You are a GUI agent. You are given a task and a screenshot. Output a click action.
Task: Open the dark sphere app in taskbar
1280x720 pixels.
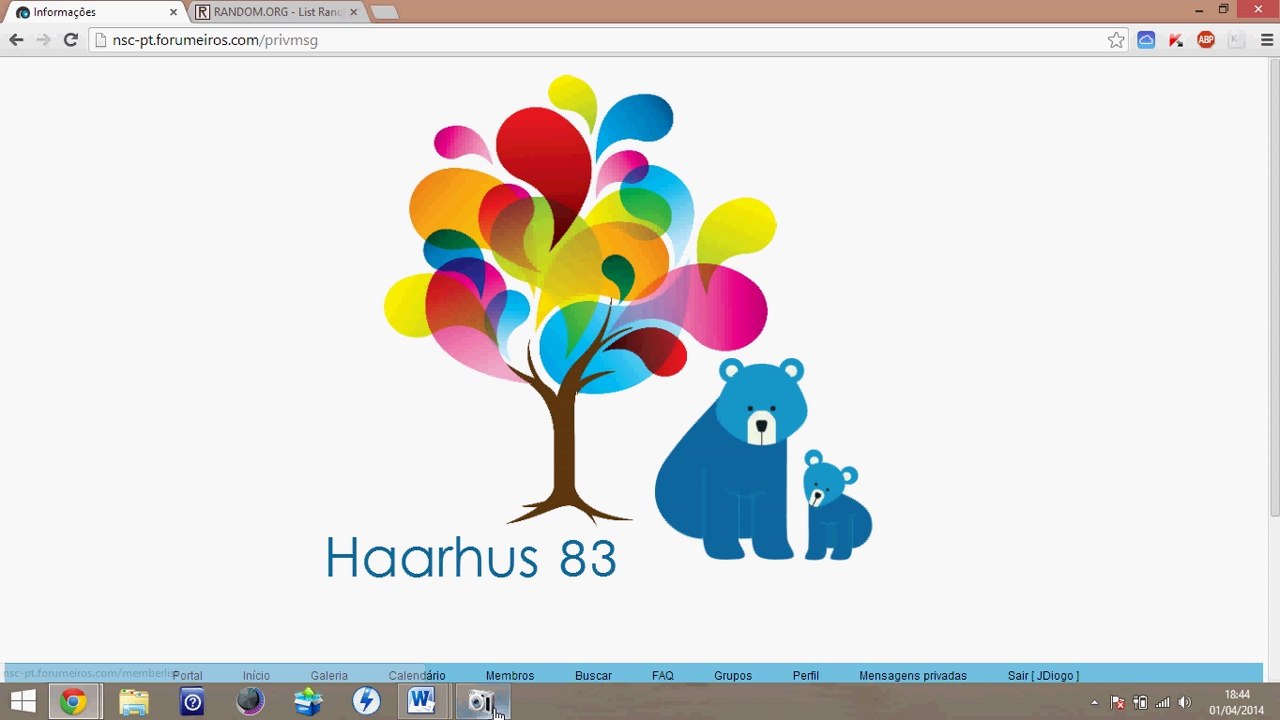pos(250,702)
